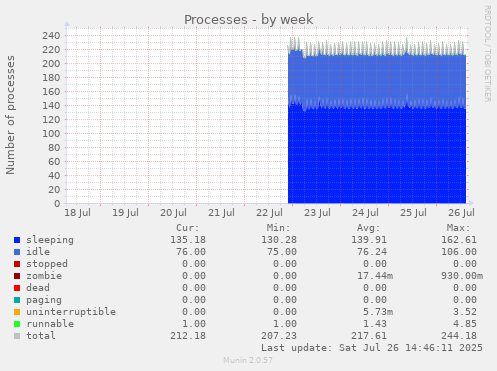Viewport: 497px width, 371px height.
Task: Click the "idle" legend label
Action: (x=38, y=252)
